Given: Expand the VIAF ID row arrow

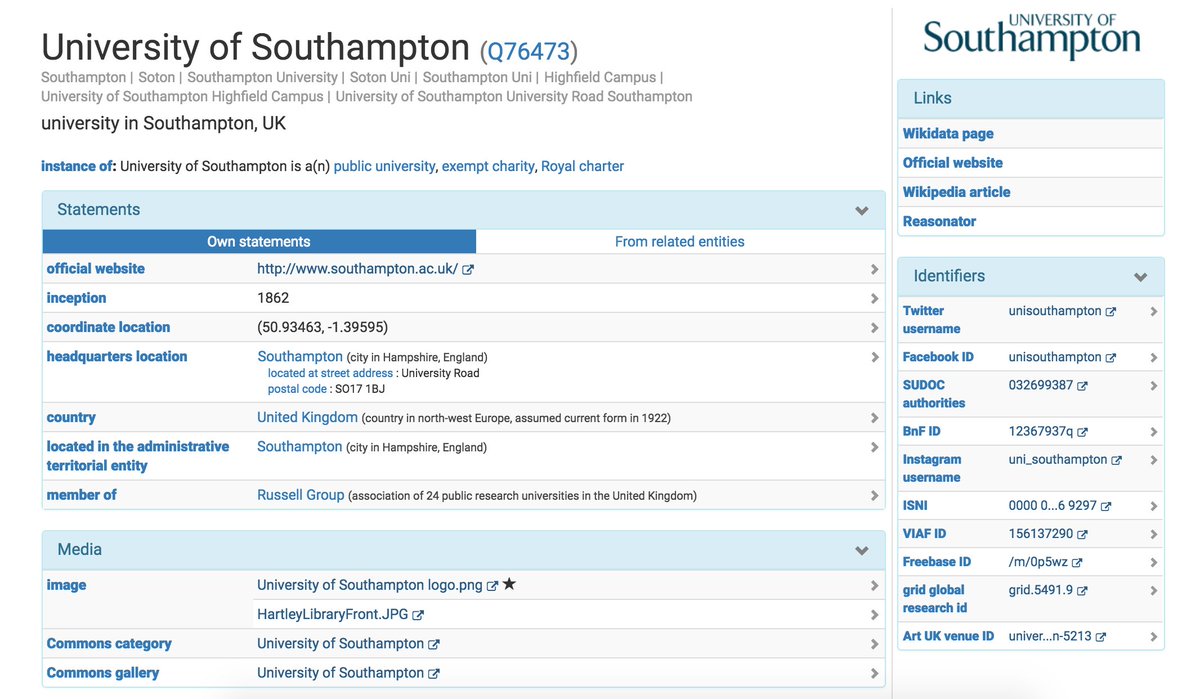Looking at the screenshot, I should click(x=1154, y=534).
